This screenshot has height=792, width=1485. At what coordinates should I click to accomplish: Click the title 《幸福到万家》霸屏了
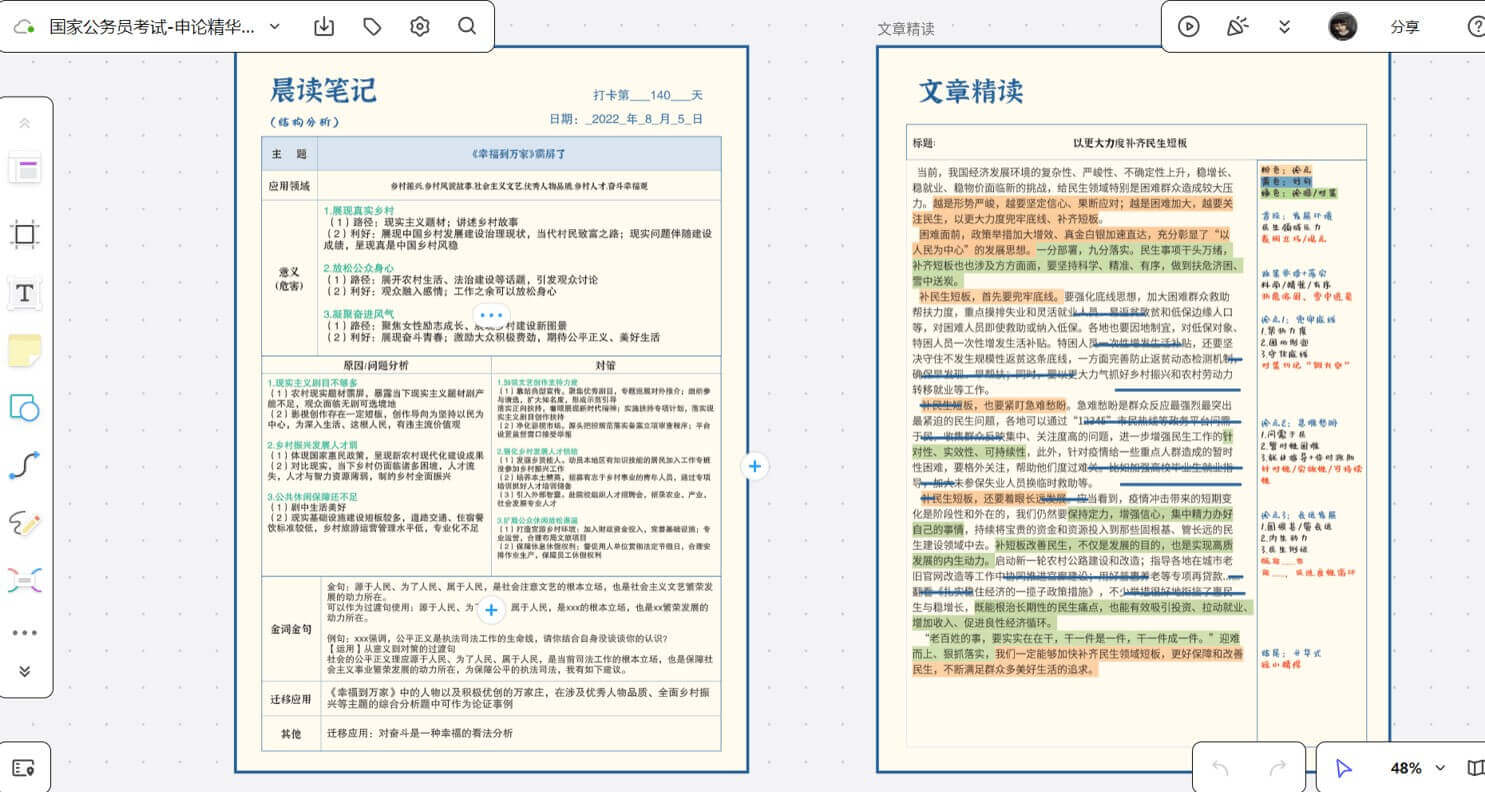point(519,154)
